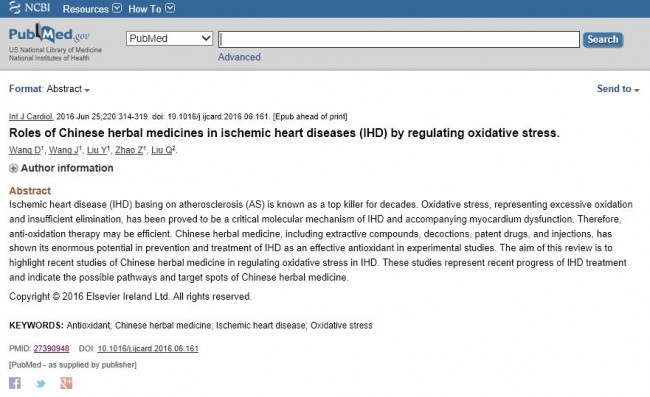Screen dimensions: 650x397
Task: Open author Liu Q link
Action: [x=162, y=150]
